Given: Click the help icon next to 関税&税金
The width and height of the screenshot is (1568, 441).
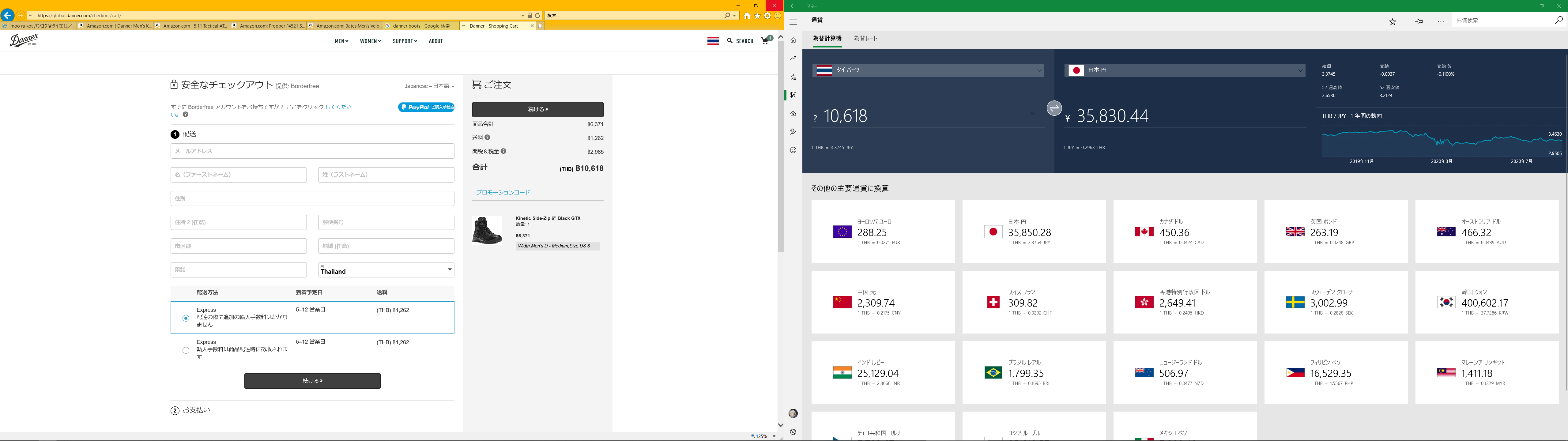Looking at the screenshot, I should (503, 151).
